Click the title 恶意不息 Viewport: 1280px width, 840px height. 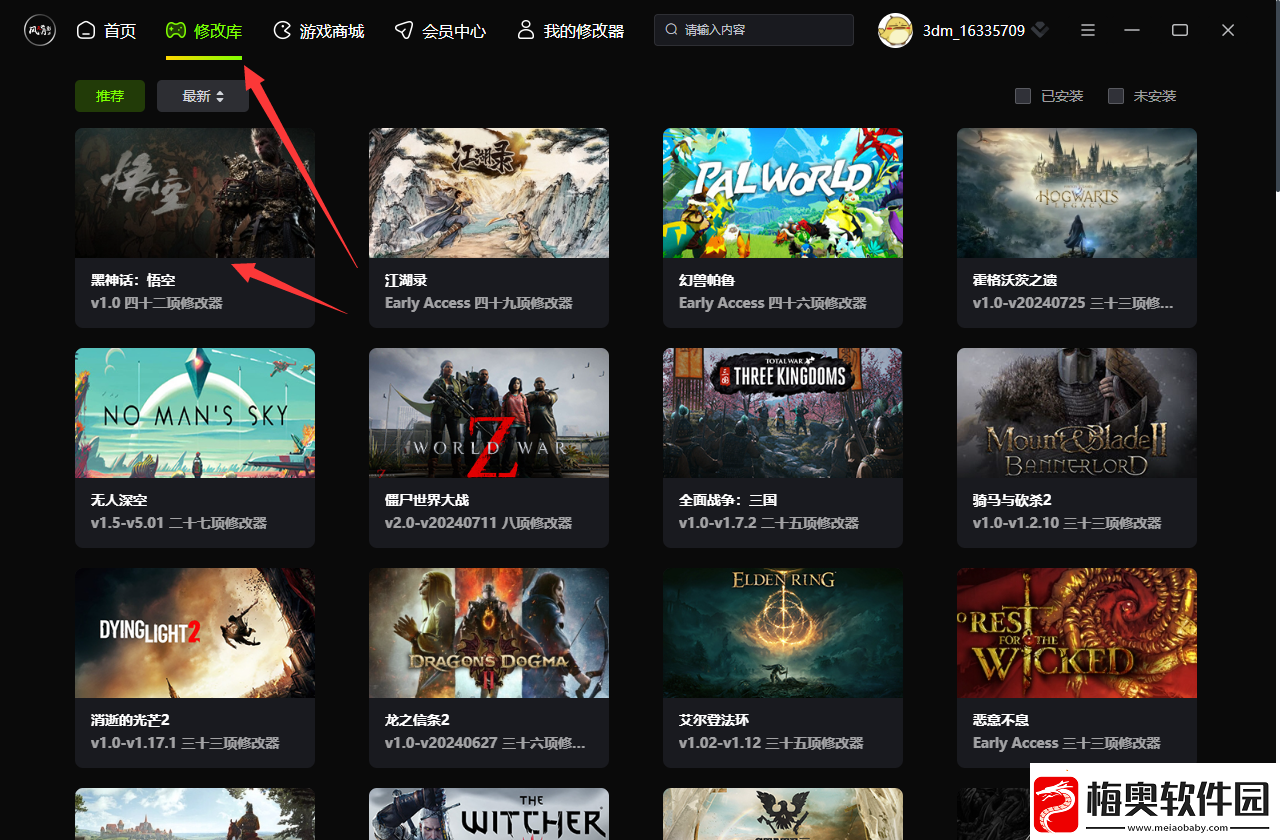[1001, 720]
